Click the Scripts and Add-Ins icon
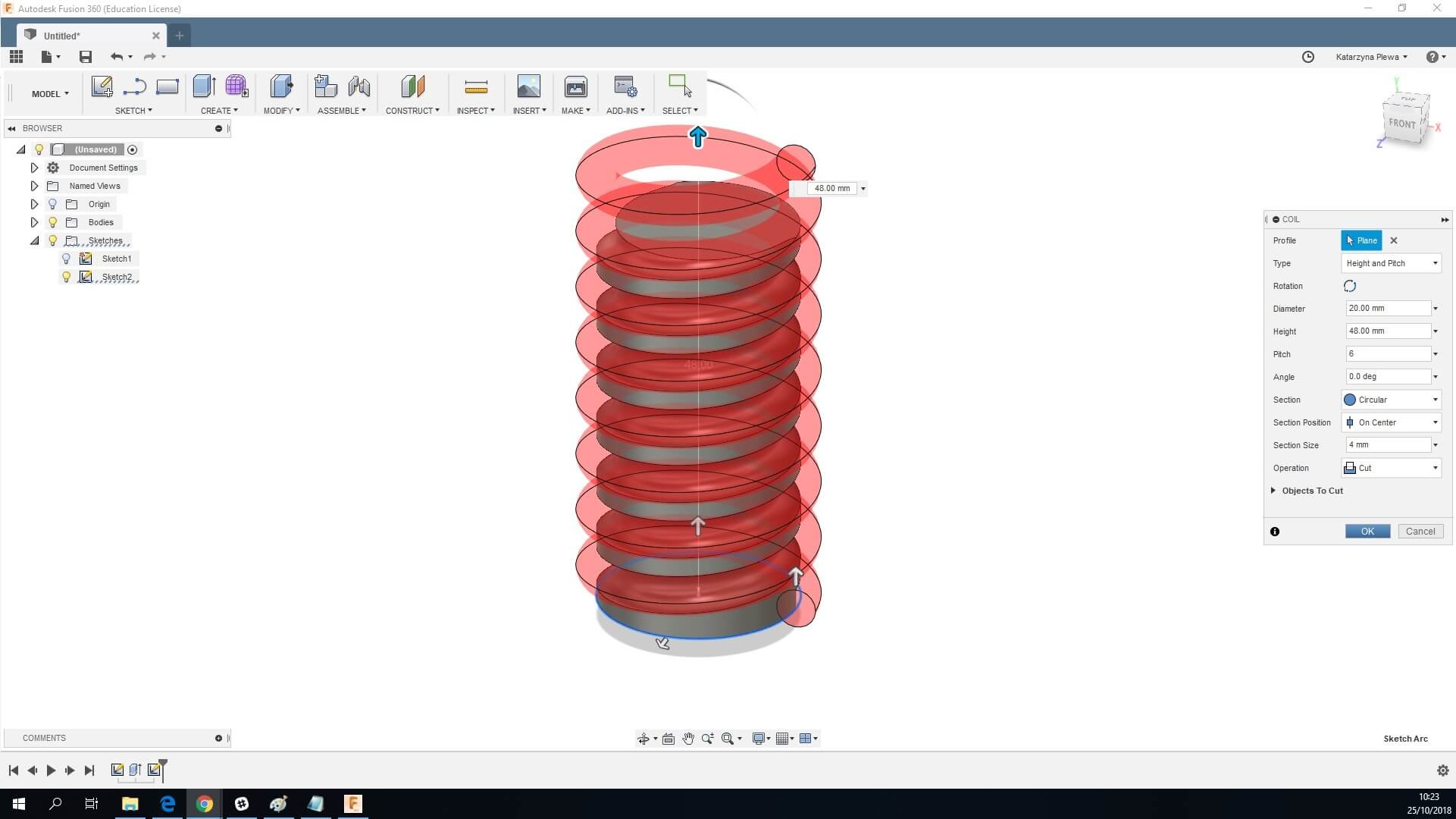This screenshot has width=1456, height=819. tap(625, 86)
